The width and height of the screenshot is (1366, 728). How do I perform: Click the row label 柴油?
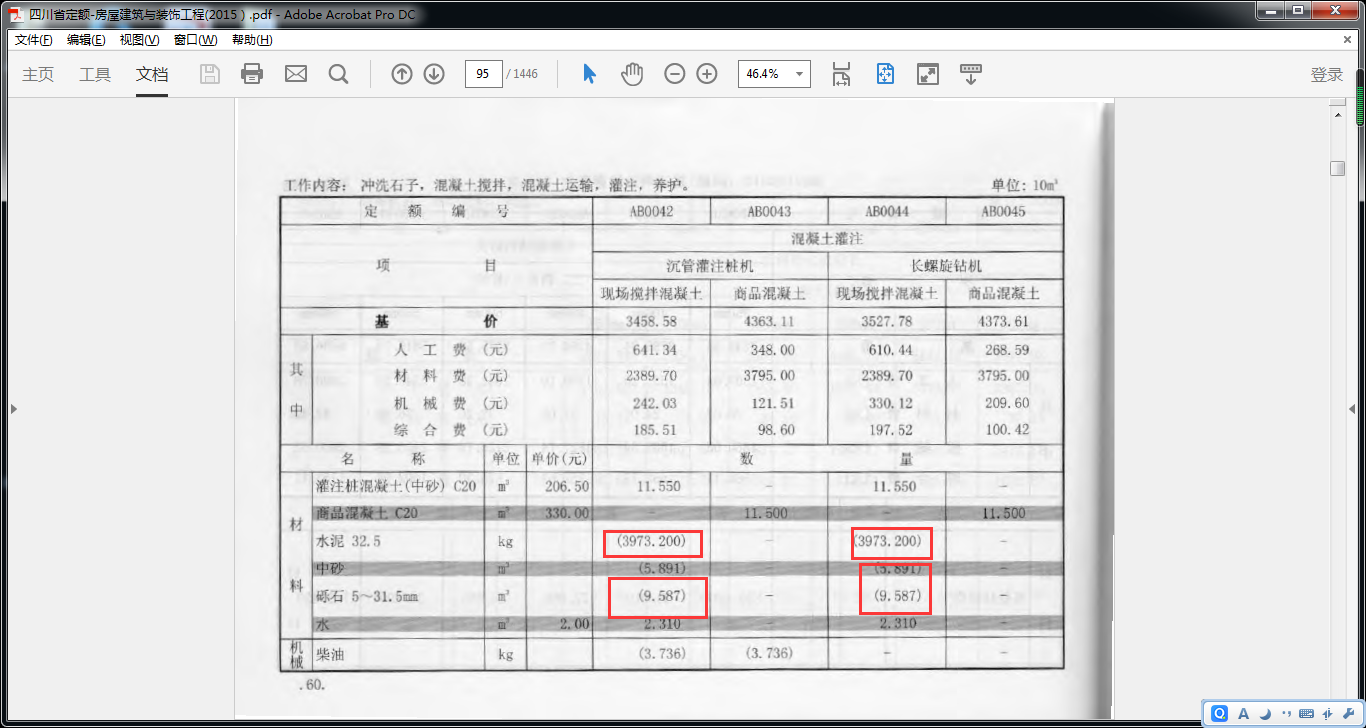click(329, 654)
